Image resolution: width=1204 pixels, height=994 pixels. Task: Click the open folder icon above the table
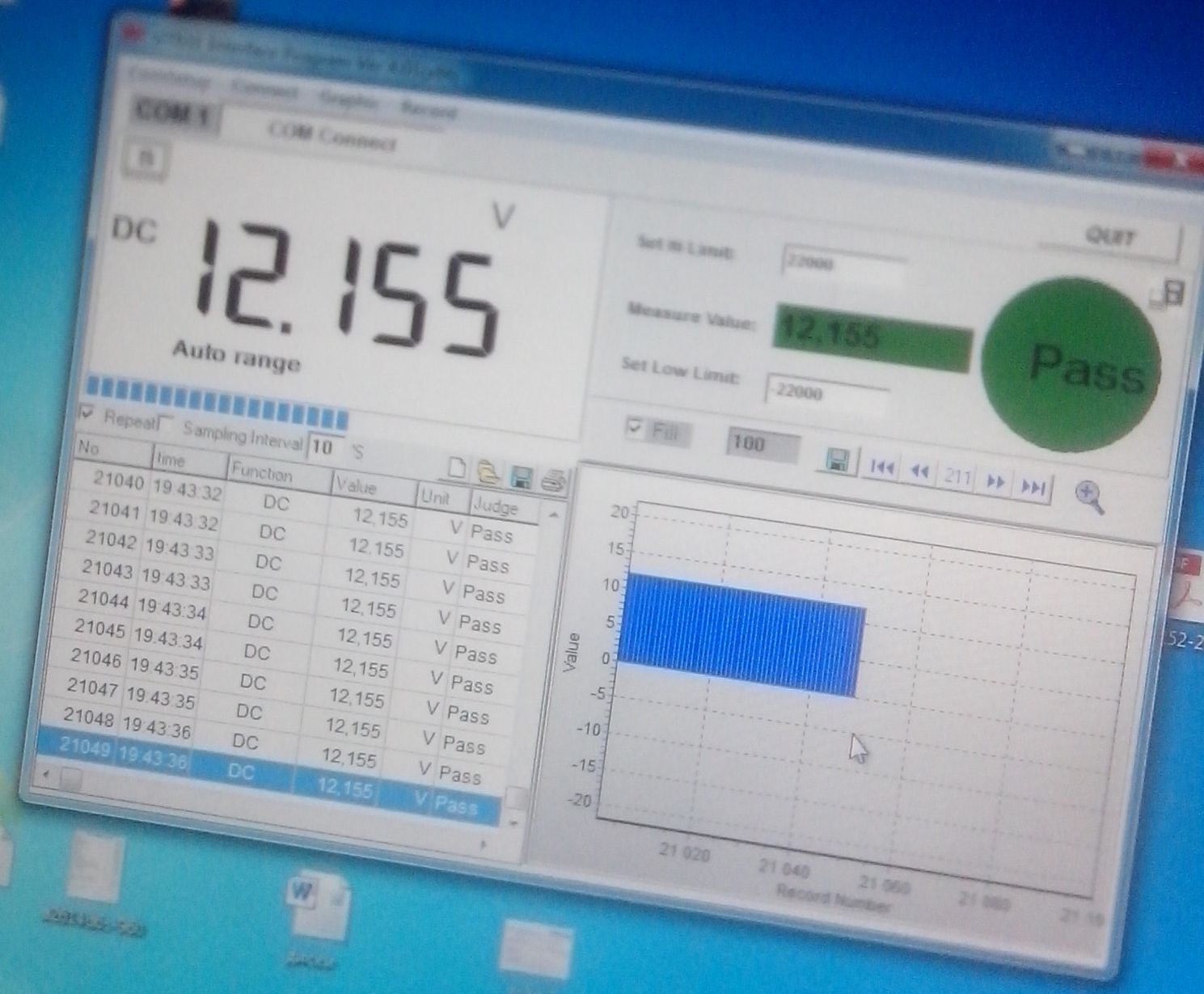pyautogui.click(x=488, y=472)
